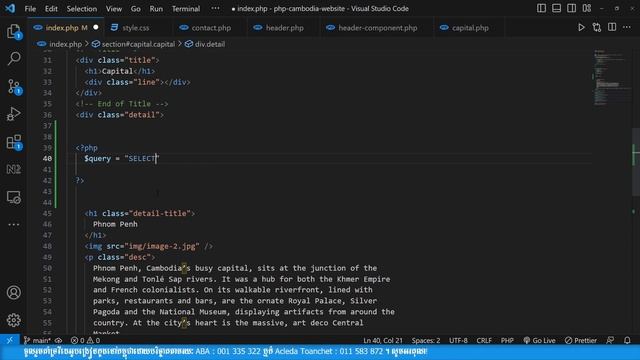Switch to the index.php tab

[66, 28]
